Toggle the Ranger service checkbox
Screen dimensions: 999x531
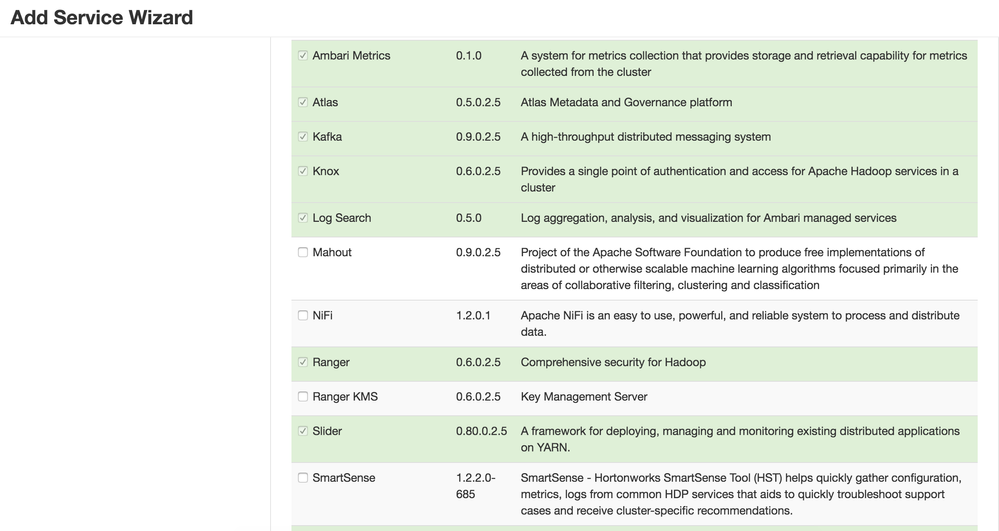[303, 362]
